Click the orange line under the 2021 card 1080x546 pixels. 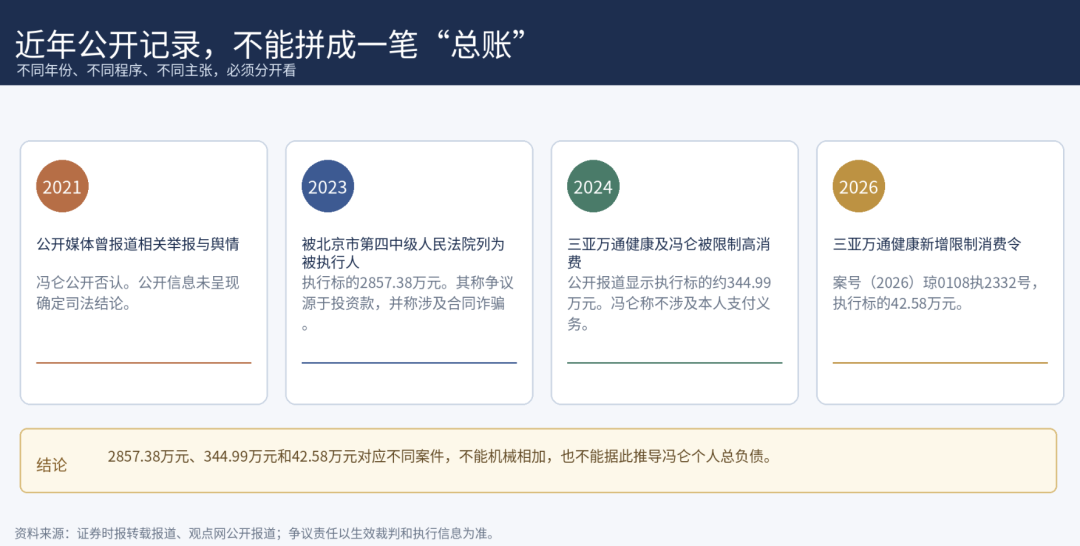144,363
